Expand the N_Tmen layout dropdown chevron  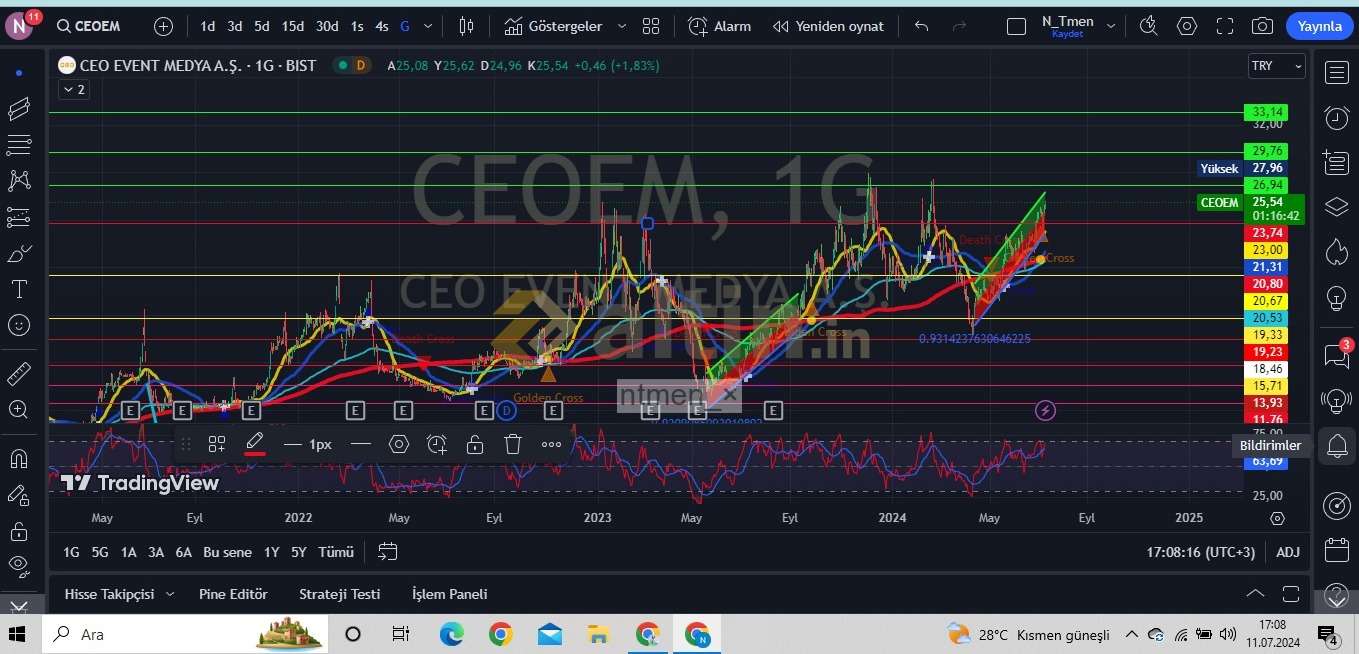[1110, 26]
